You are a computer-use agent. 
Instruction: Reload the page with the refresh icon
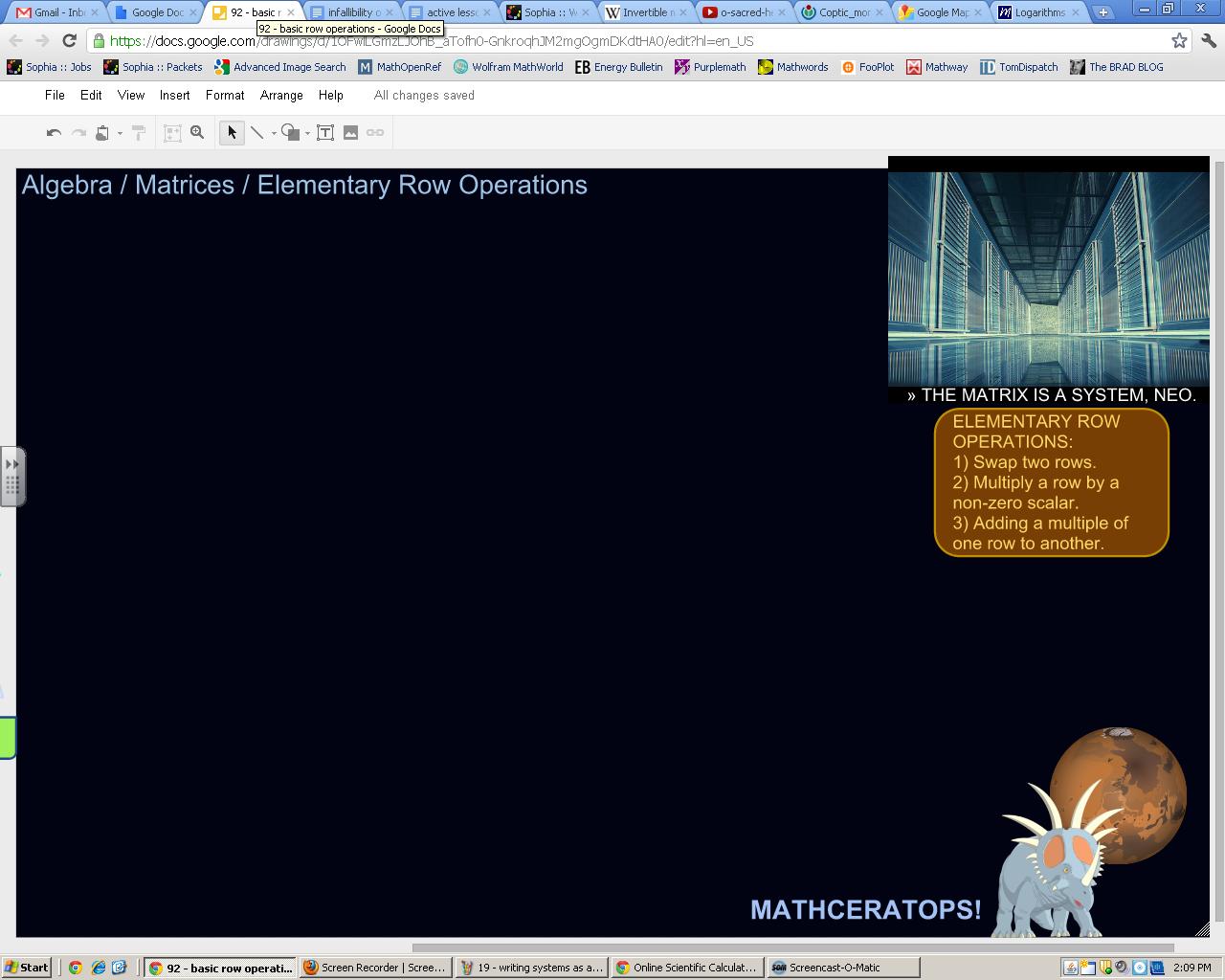[x=69, y=41]
